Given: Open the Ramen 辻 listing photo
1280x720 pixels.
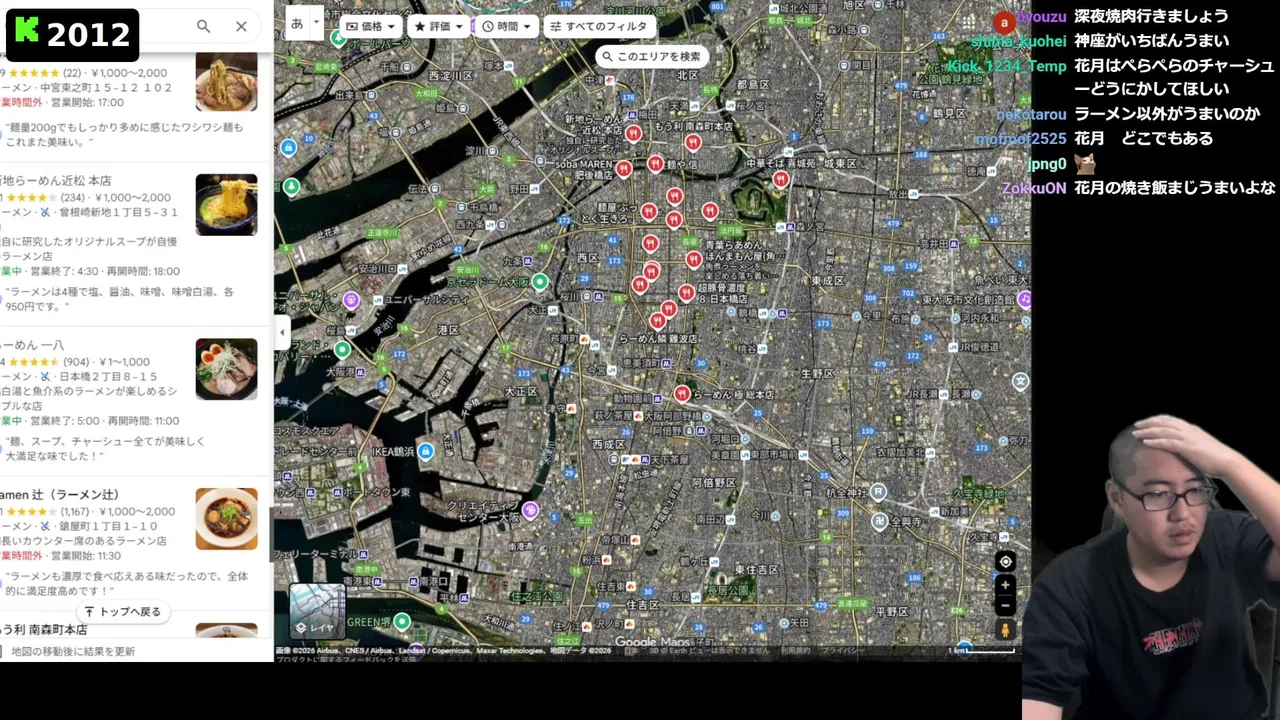Looking at the screenshot, I should point(226,518).
